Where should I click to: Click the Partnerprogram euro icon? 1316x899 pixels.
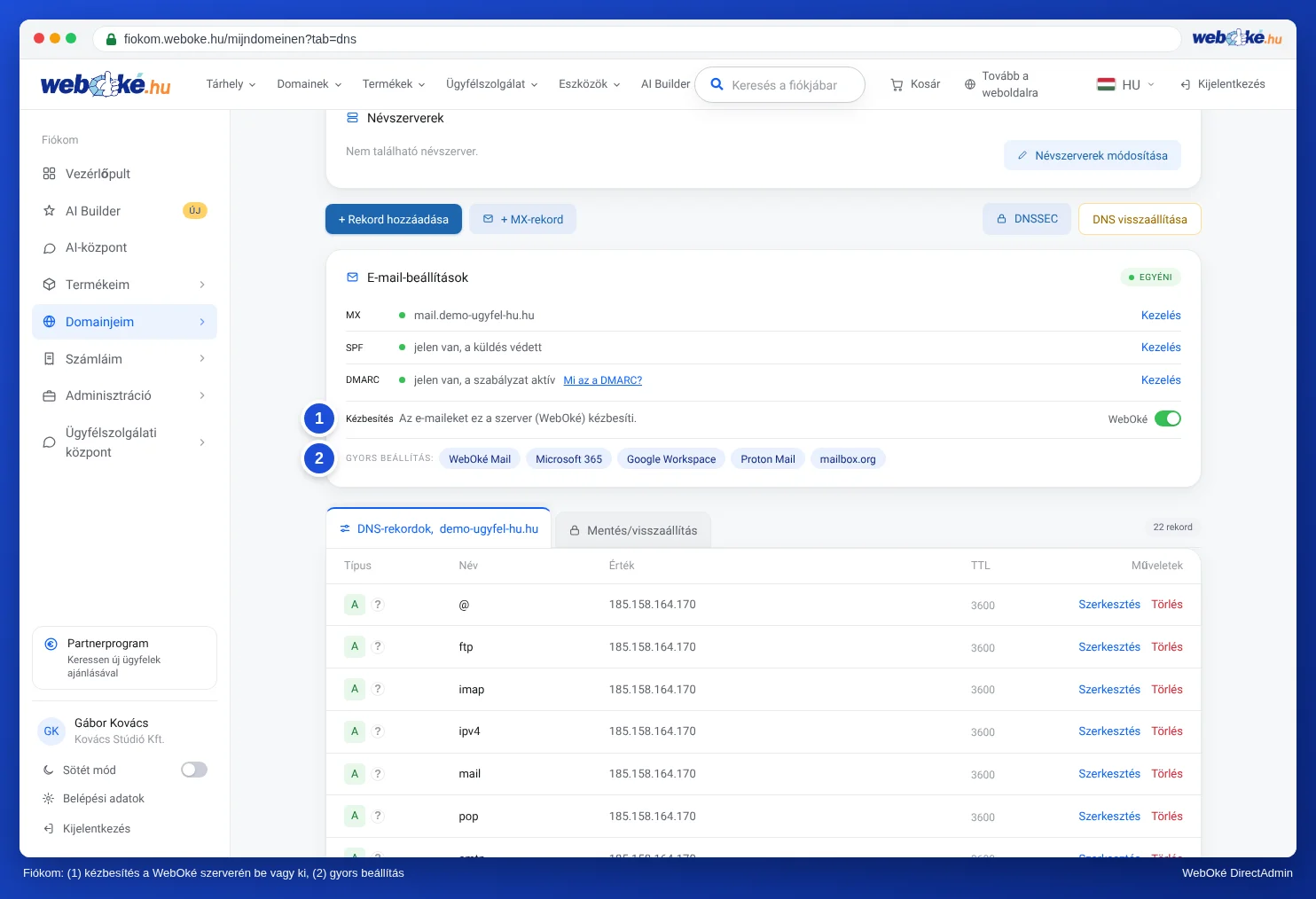(51, 645)
